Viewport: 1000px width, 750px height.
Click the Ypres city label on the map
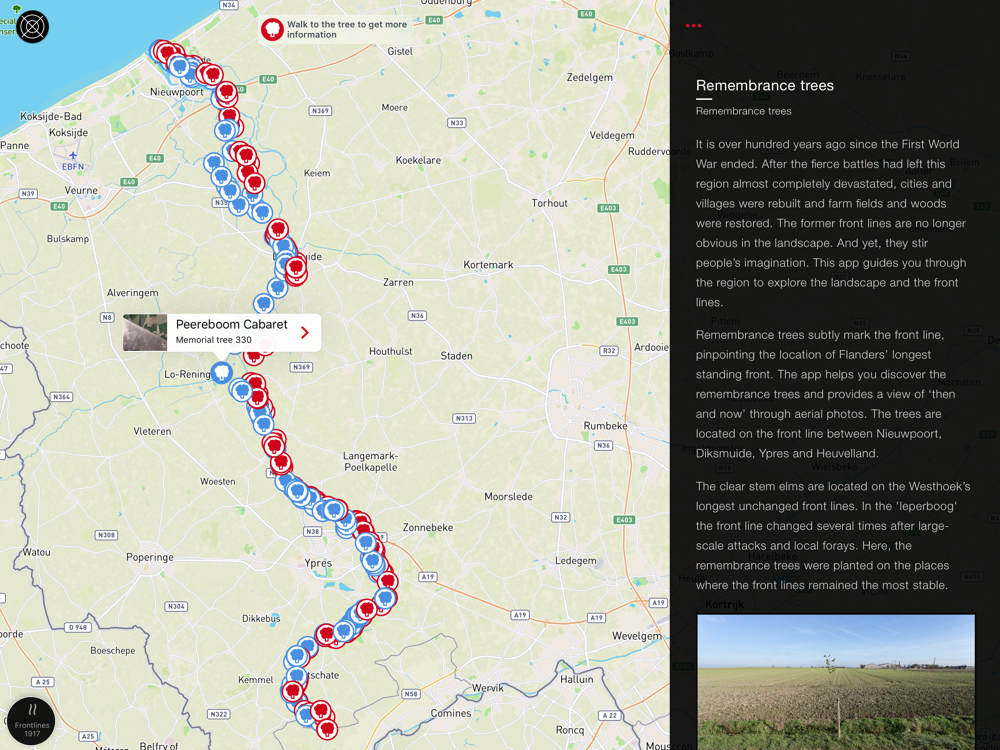[x=318, y=563]
